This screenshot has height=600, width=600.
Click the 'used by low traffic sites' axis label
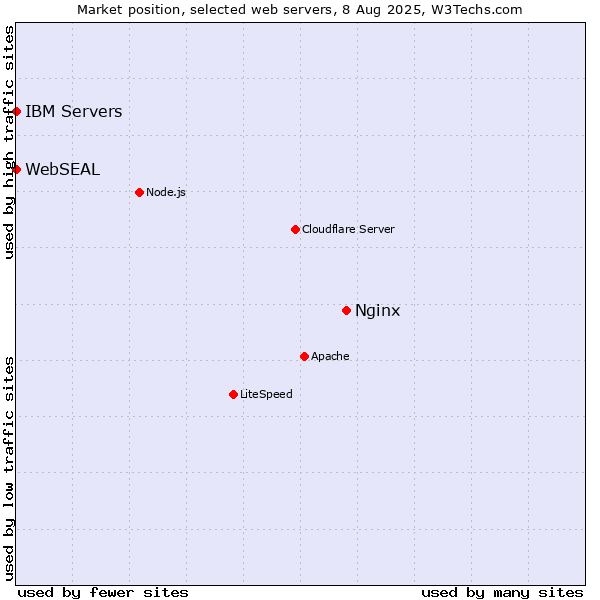tap(9, 470)
